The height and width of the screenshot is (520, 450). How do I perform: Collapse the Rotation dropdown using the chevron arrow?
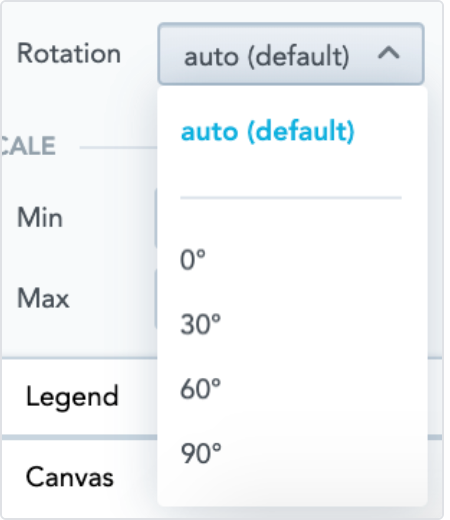[x=389, y=54]
